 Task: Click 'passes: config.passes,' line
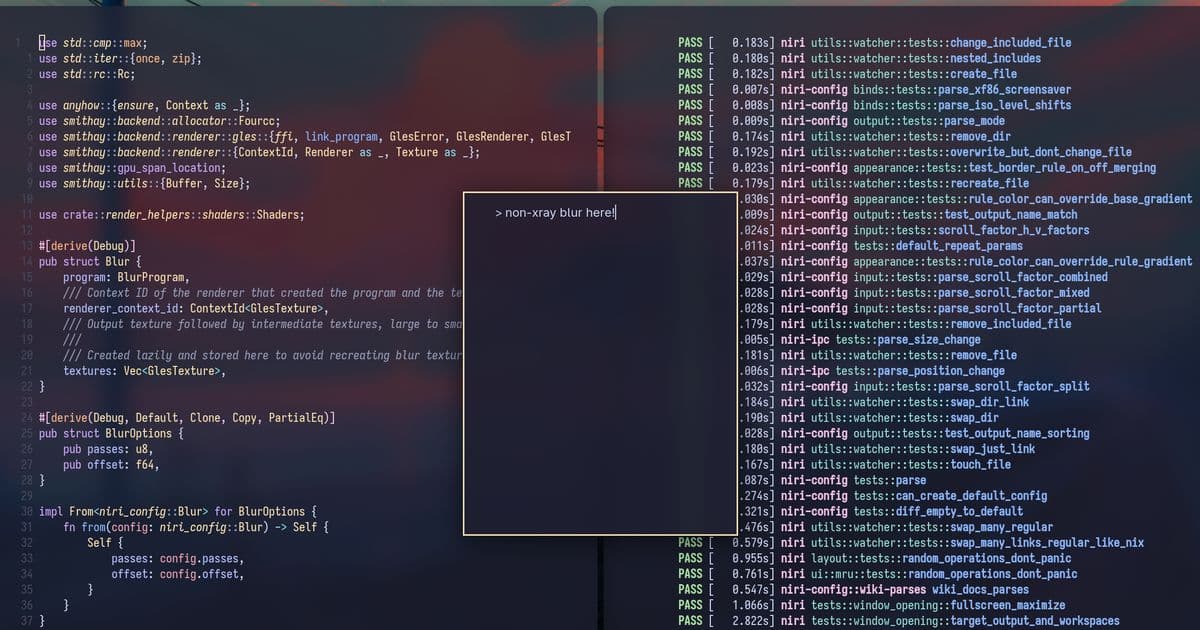178,559
